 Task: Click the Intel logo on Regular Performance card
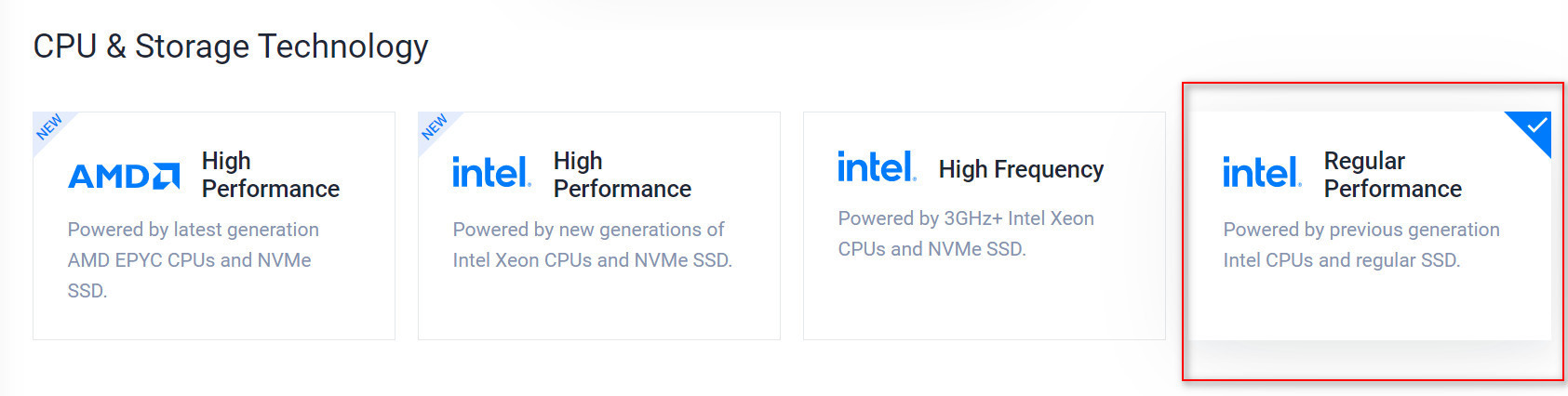click(x=1262, y=173)
